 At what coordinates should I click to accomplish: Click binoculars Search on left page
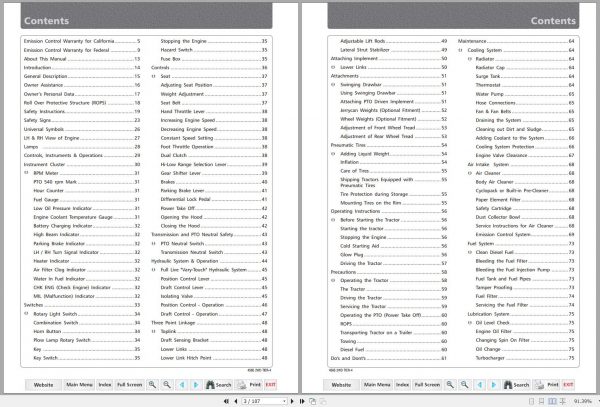tap(218, 385)
